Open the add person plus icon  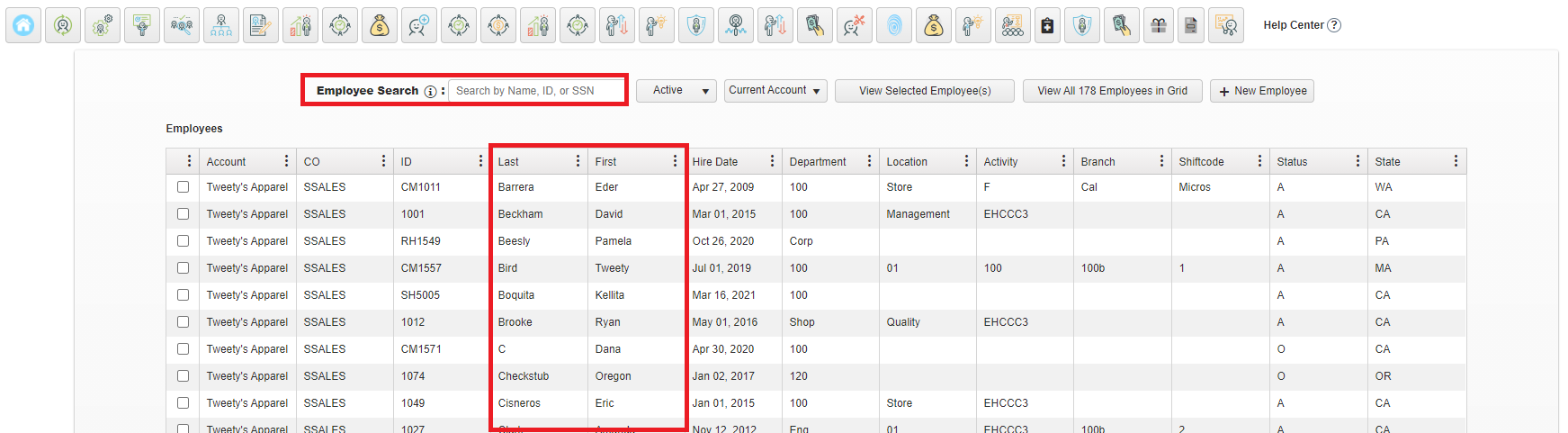[419, 25]
